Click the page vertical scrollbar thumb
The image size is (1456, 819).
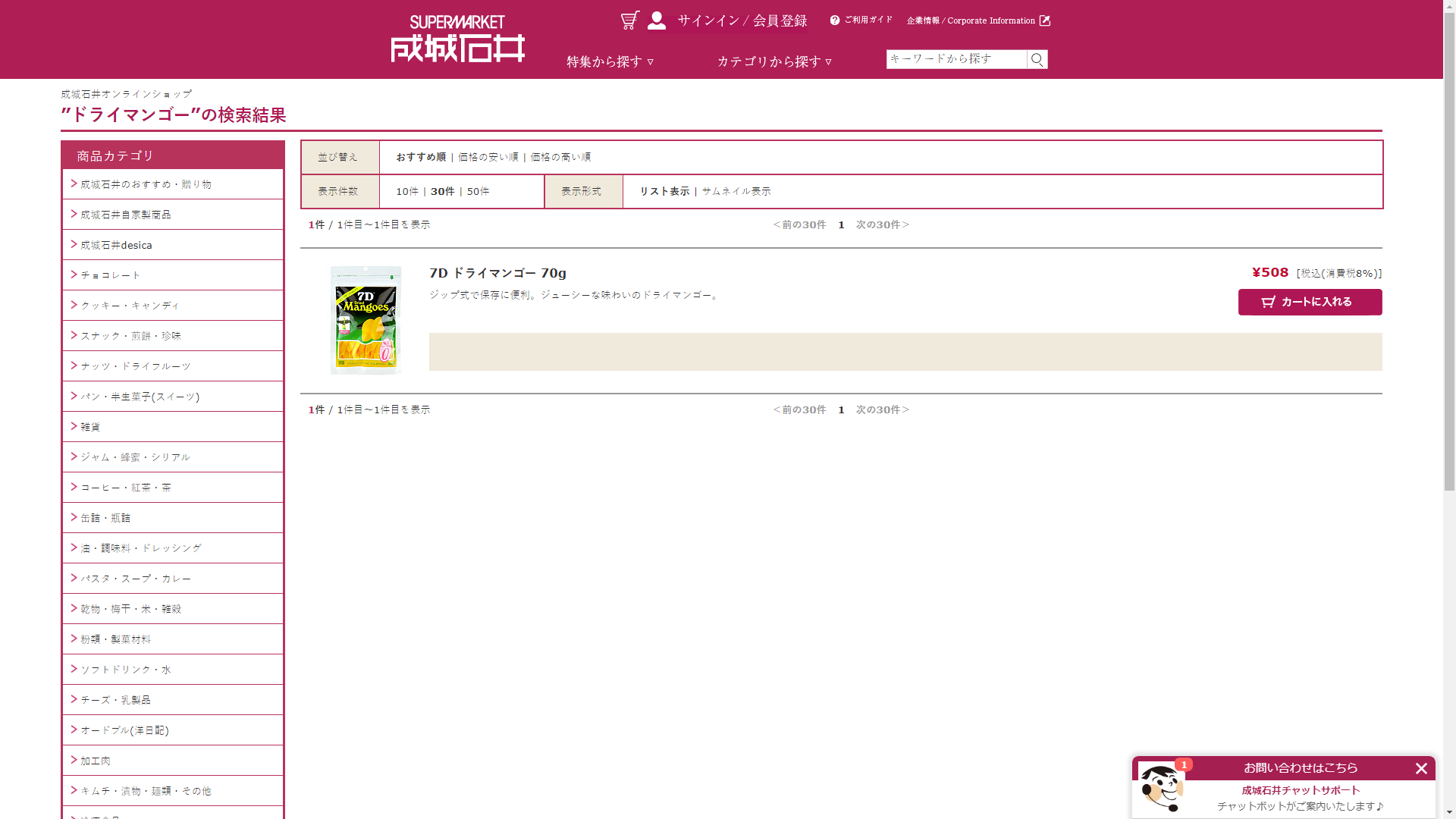tap(1449, 250)
